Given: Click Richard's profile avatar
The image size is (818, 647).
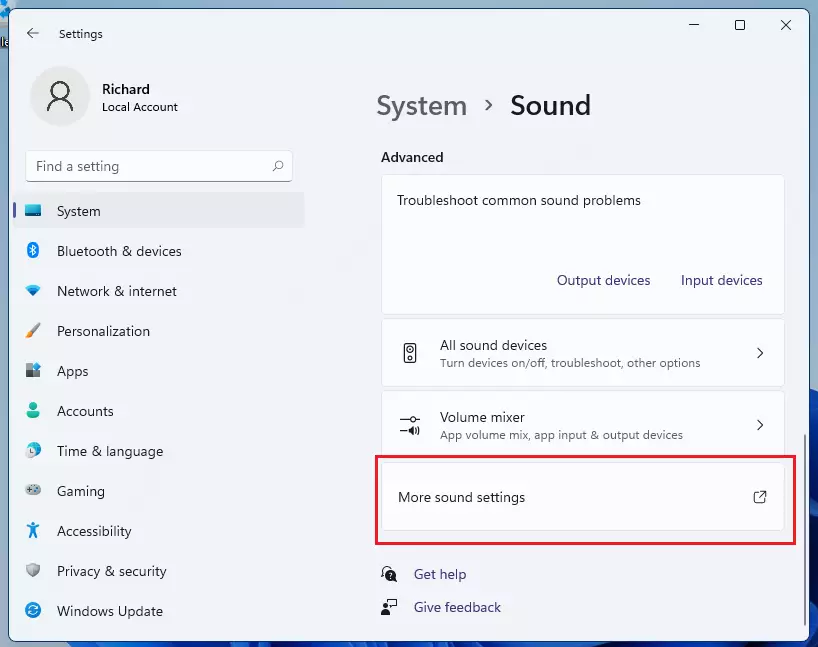Looking at the screenshot, I should (x=60, y=97).
